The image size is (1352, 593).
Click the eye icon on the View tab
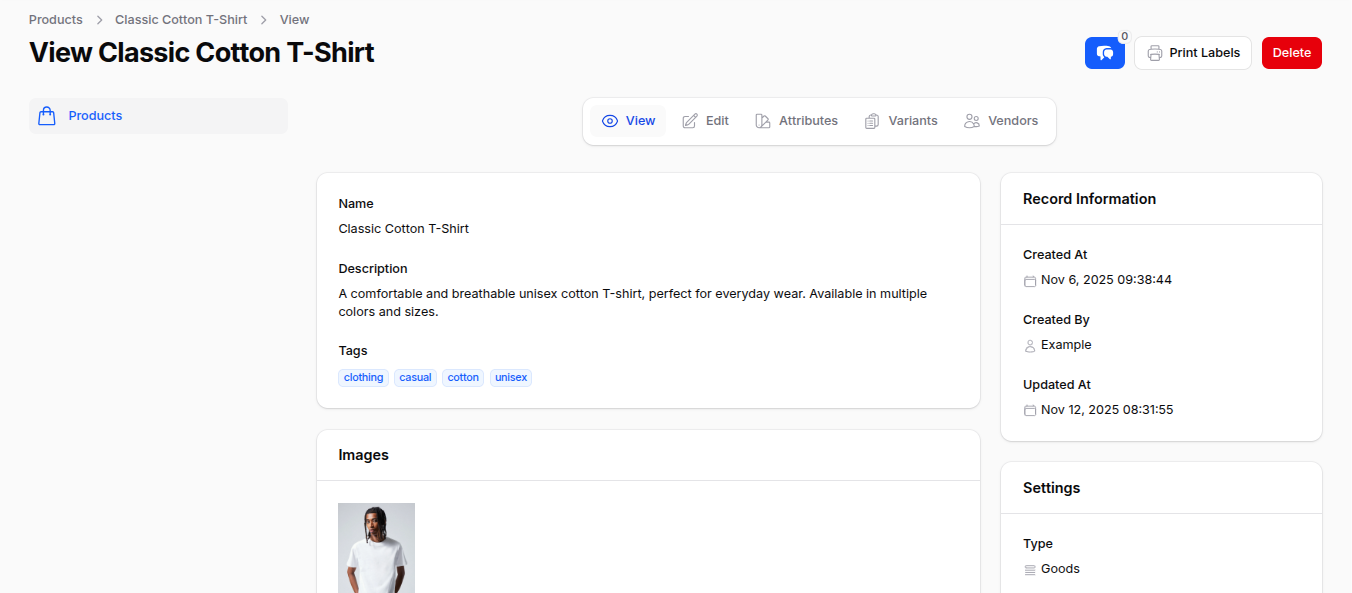pos(611,120)
